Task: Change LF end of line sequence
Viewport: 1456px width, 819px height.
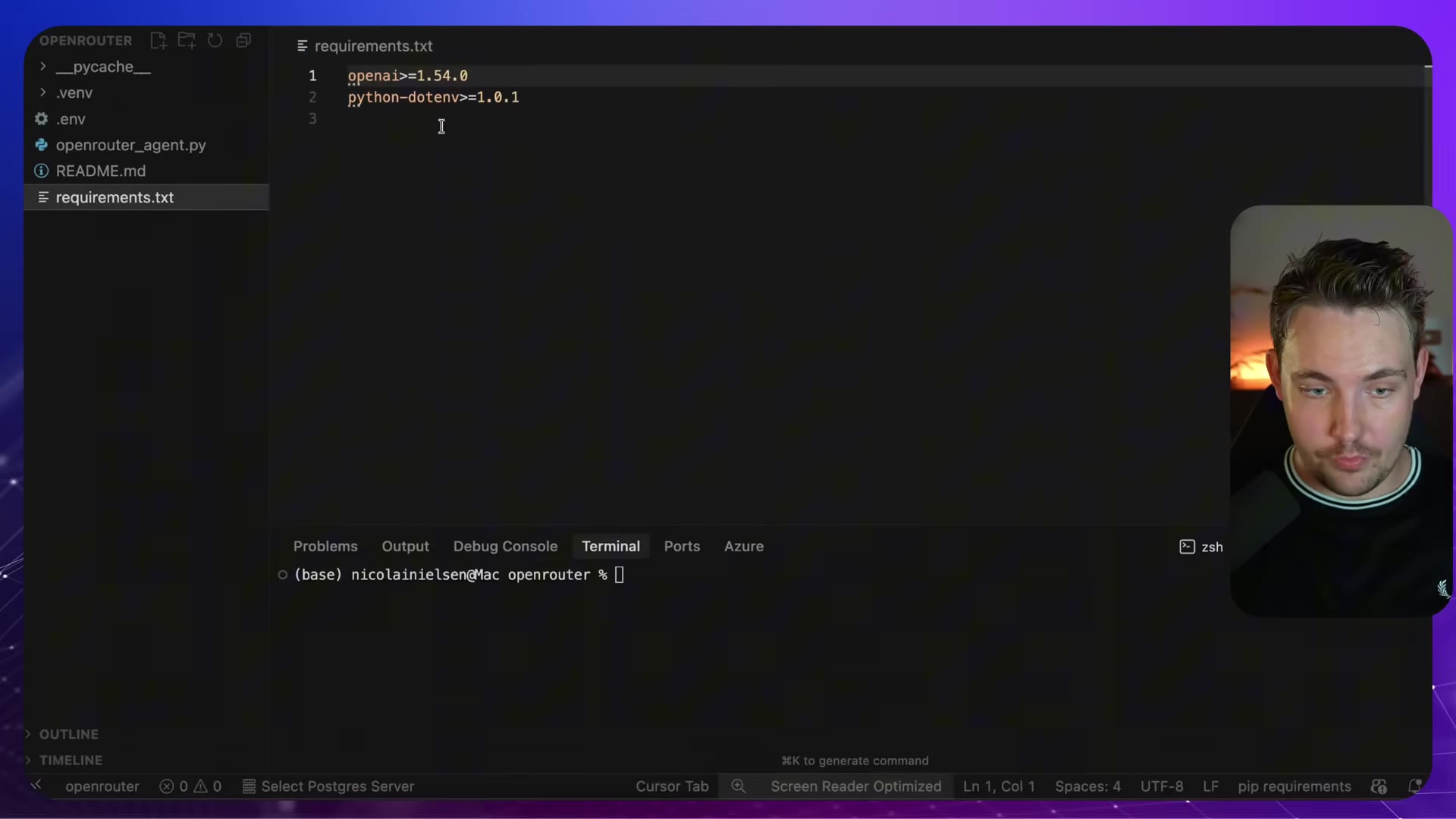Action: pyautogui.click(x=1210, y=786)
